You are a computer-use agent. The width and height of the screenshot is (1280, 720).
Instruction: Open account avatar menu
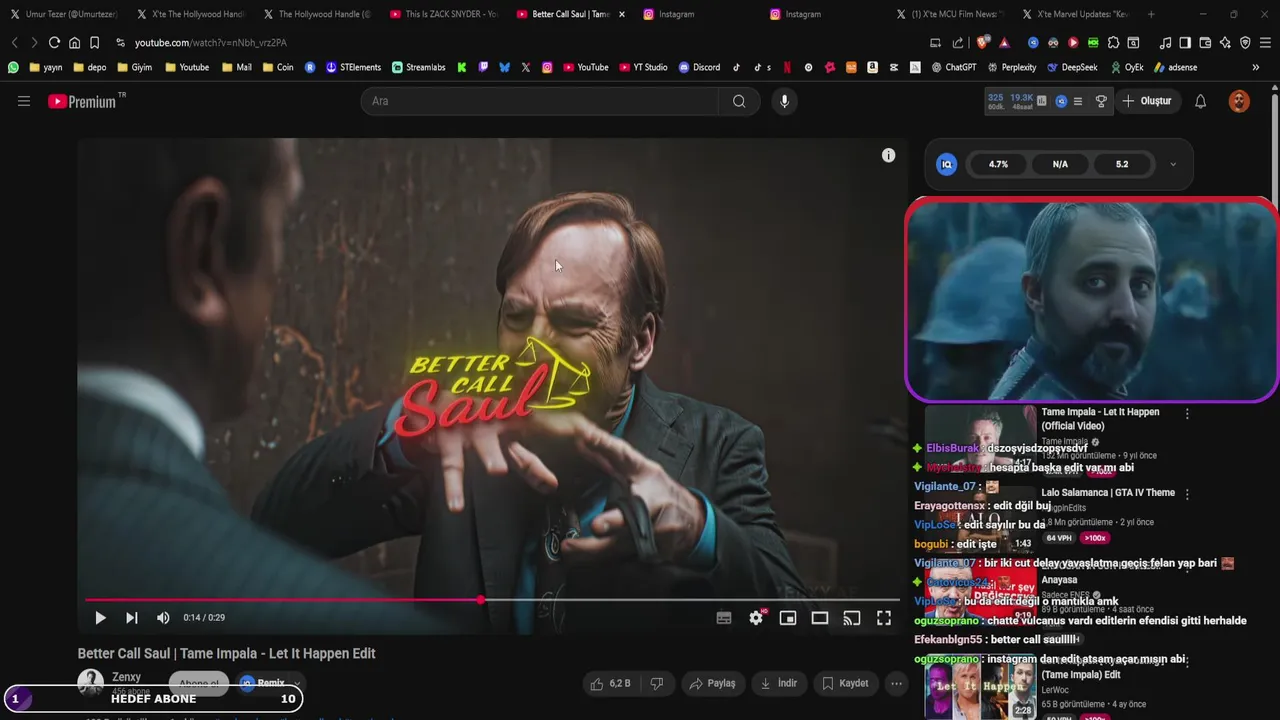pyautogui.click(x=1239, y=101)
